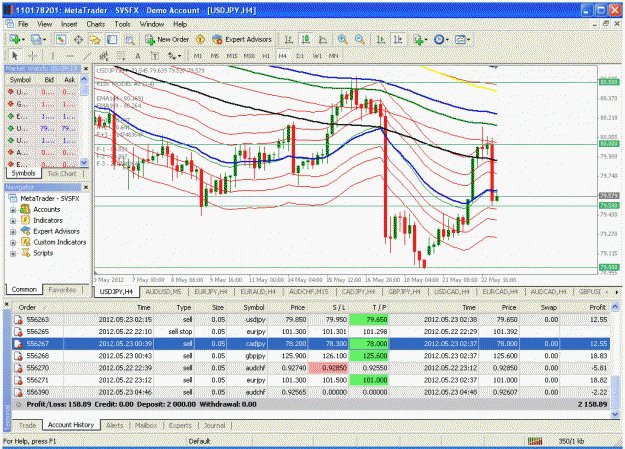Open the File menu

[23, 24]
